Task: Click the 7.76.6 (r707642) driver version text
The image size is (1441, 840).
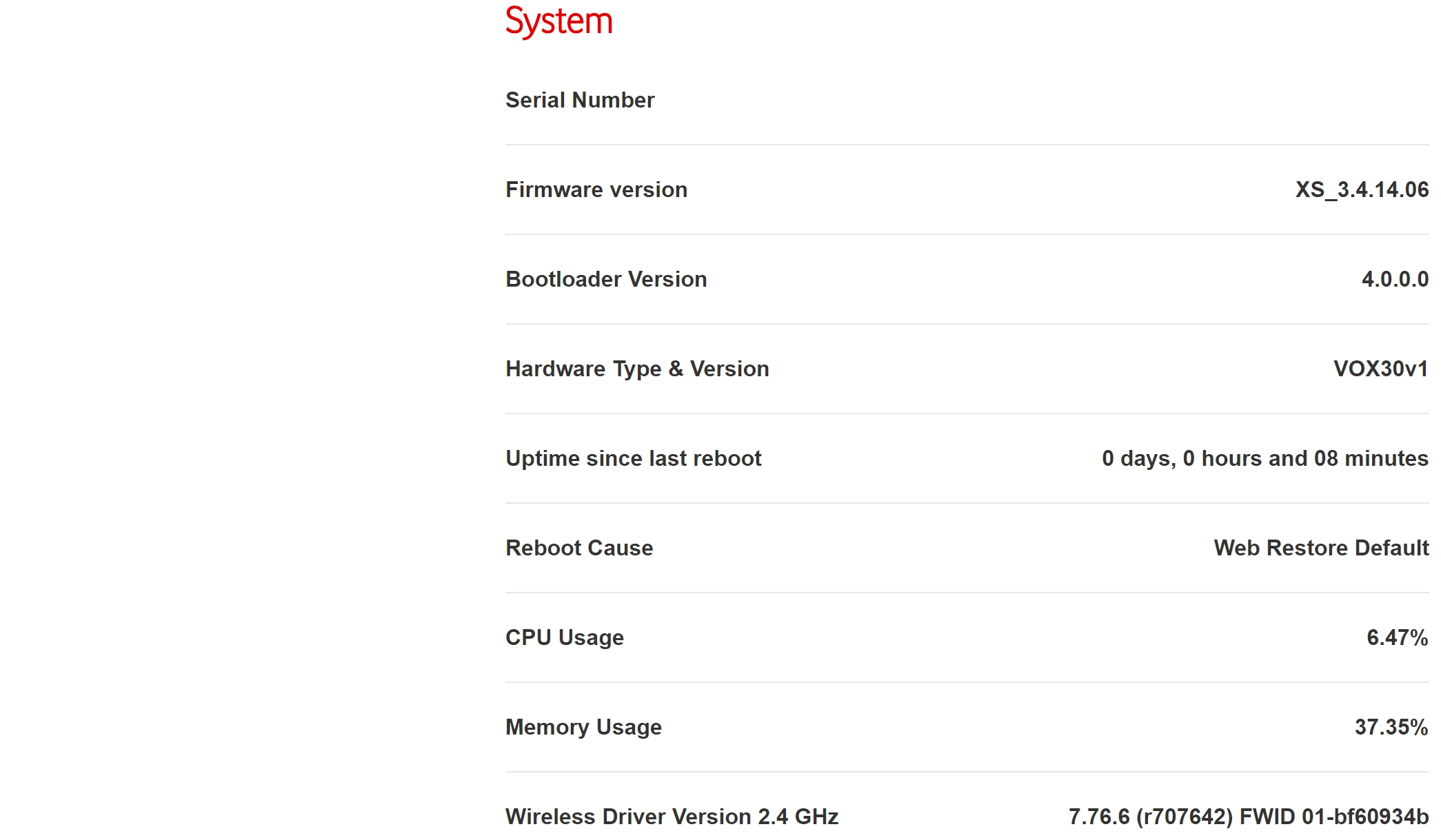Action: [1150, 817]
